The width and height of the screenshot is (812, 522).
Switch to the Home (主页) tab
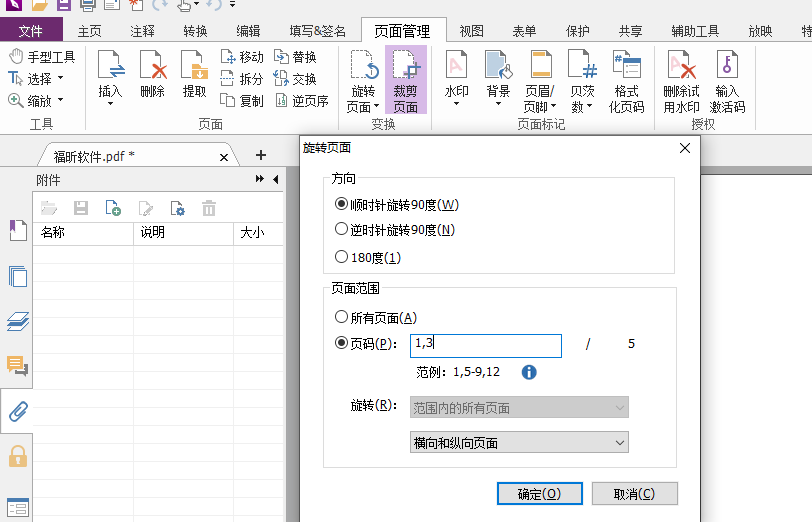(x=89, y=31)
